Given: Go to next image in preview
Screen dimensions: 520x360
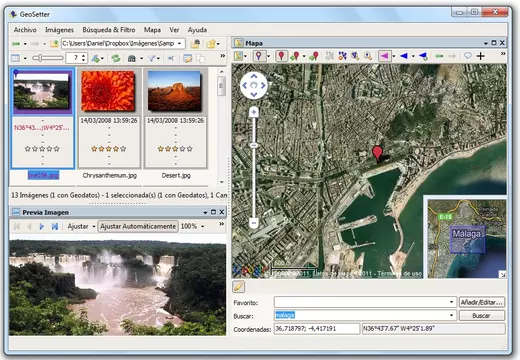Looking at the screenshot, I should tap(42, 226).
